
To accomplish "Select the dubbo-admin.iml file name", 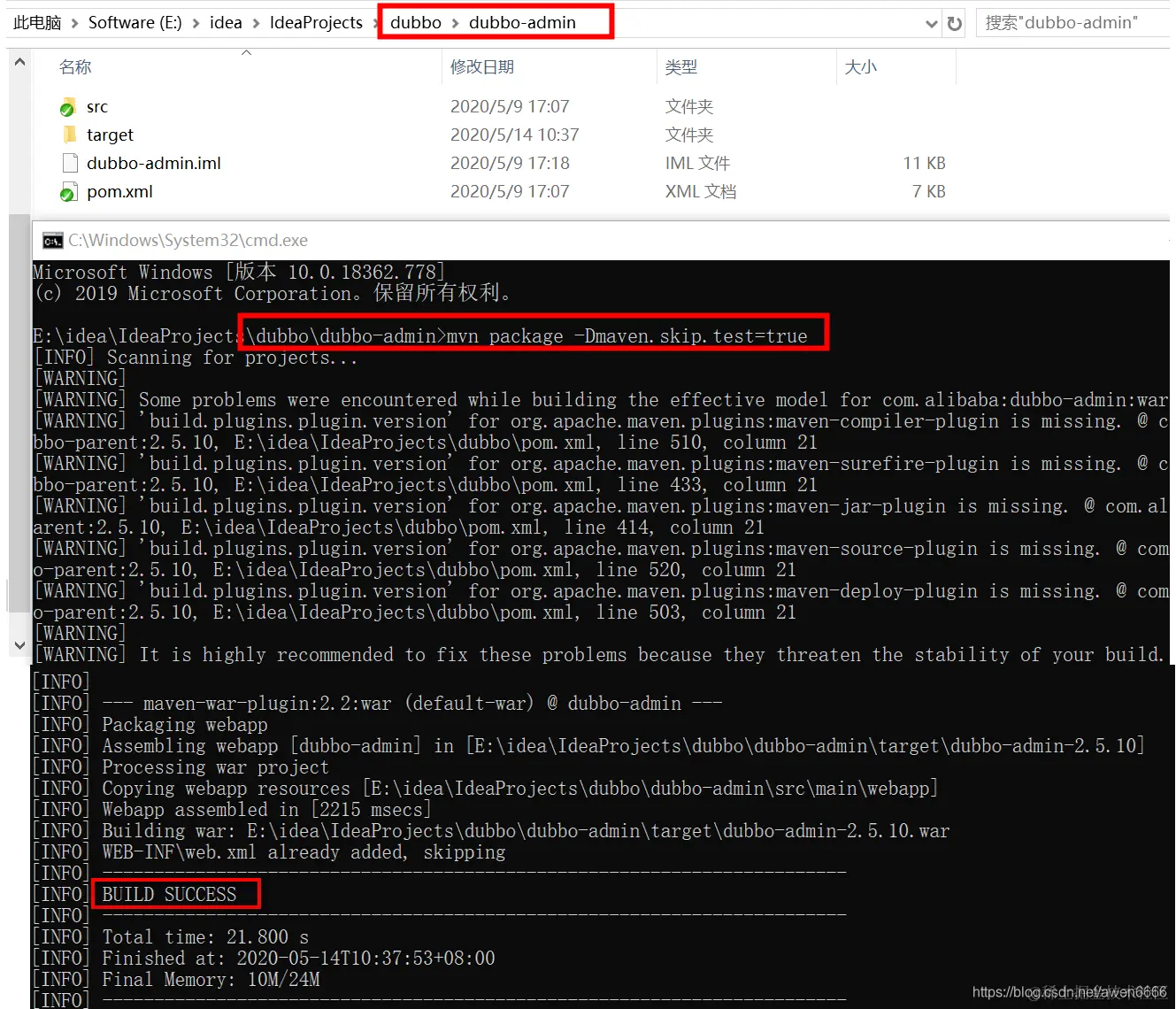I will point(154,164).
